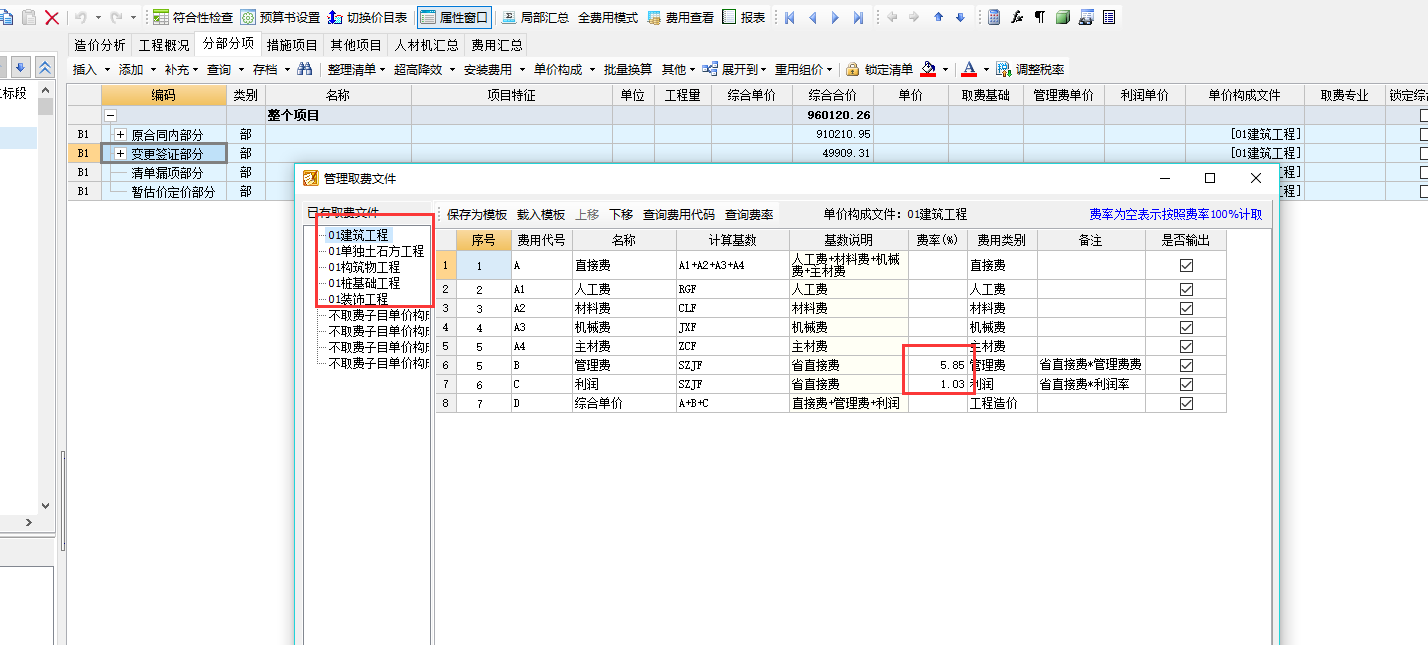Toggle 是否输出 checkbox for 材料费 row
The image size is (1428, 645).
tap(1186, 308)
